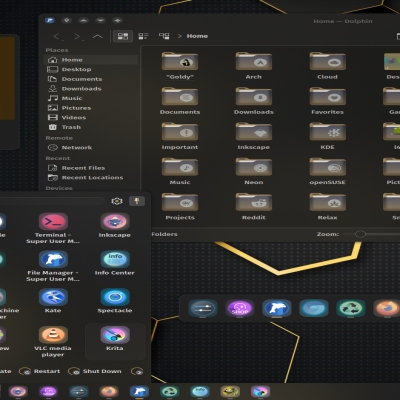Launch File Manager - Super User Mode

point(53,266)
